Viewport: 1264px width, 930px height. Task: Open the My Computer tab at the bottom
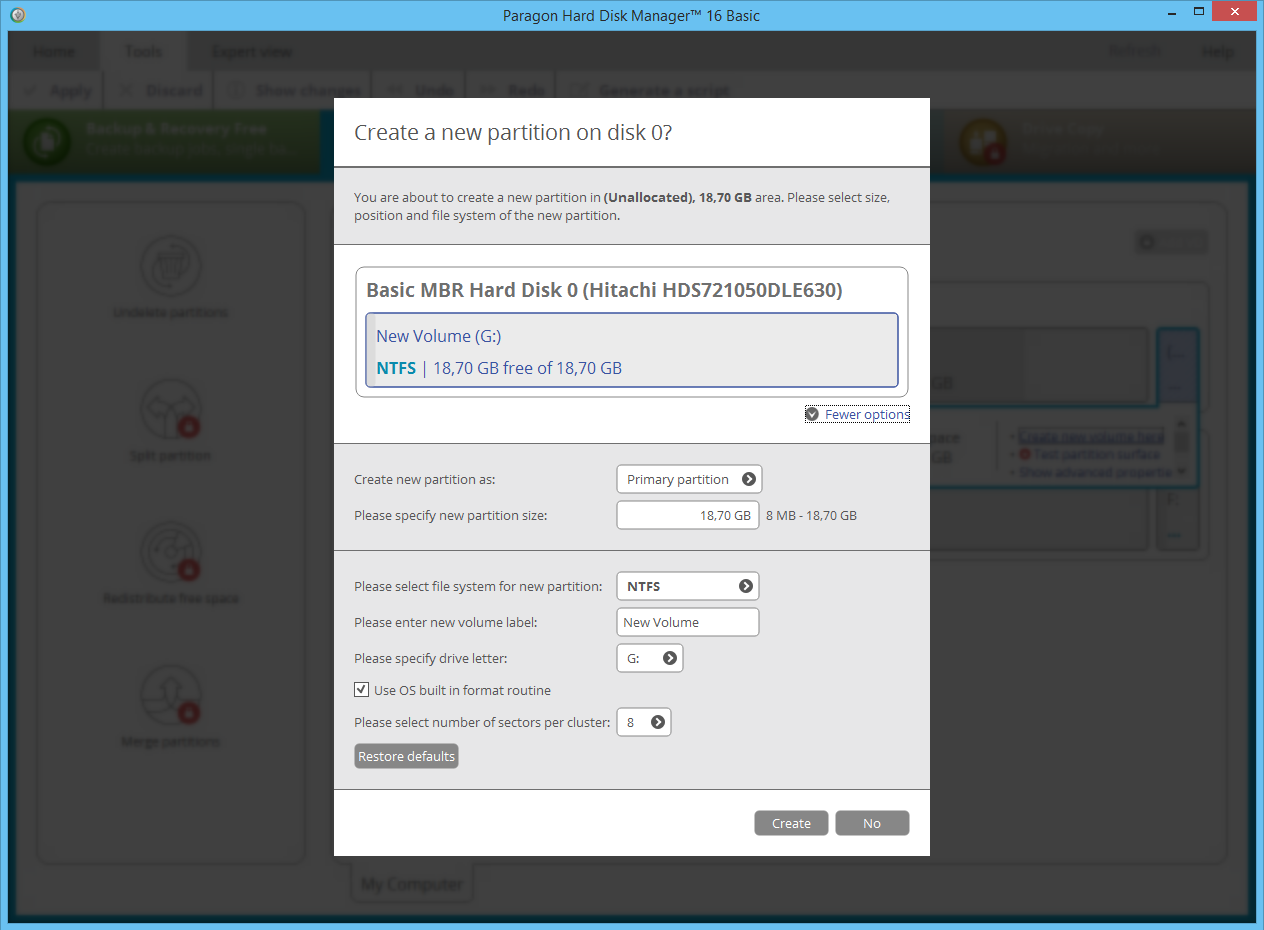(412, 884)
